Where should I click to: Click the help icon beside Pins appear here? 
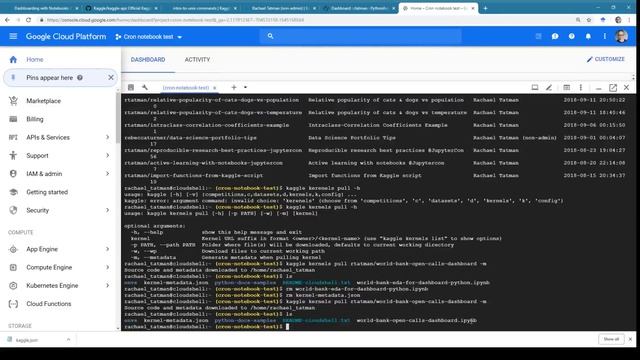80,78
